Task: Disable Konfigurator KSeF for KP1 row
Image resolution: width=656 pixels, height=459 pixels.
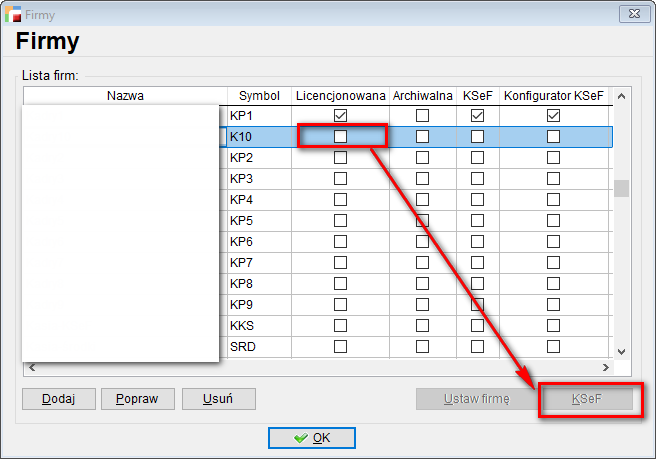Action: (553, 116)
